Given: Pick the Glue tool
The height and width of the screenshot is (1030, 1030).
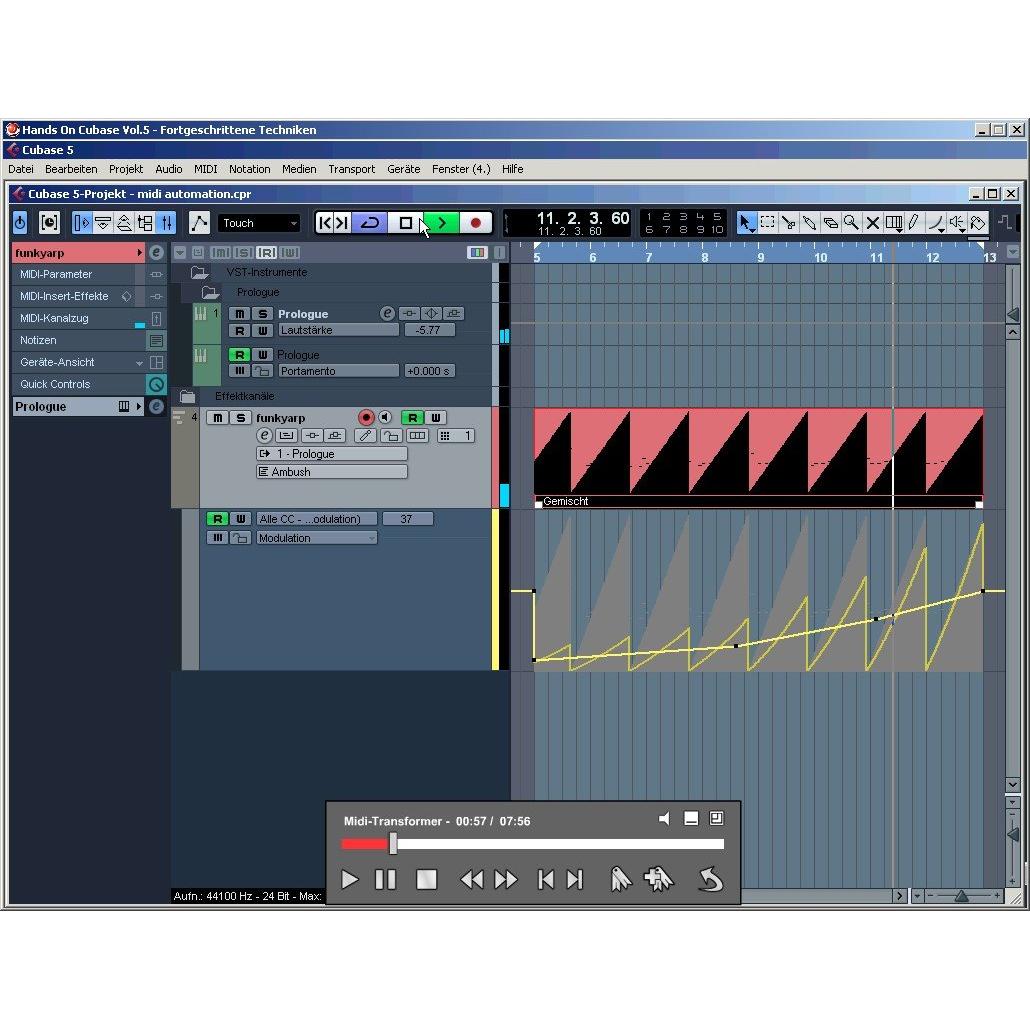Looking at the screenshot, I should (809, 223).
